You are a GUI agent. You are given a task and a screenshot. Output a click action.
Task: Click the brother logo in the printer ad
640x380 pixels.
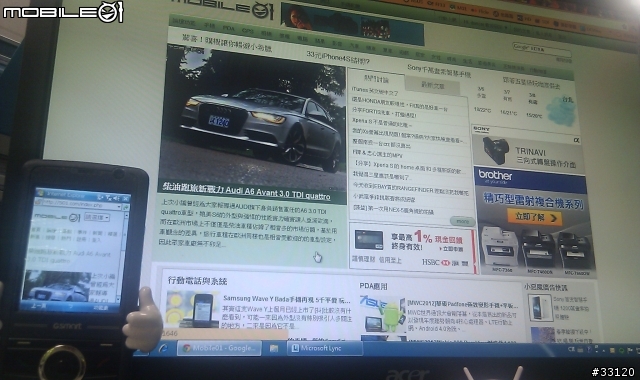495,176
